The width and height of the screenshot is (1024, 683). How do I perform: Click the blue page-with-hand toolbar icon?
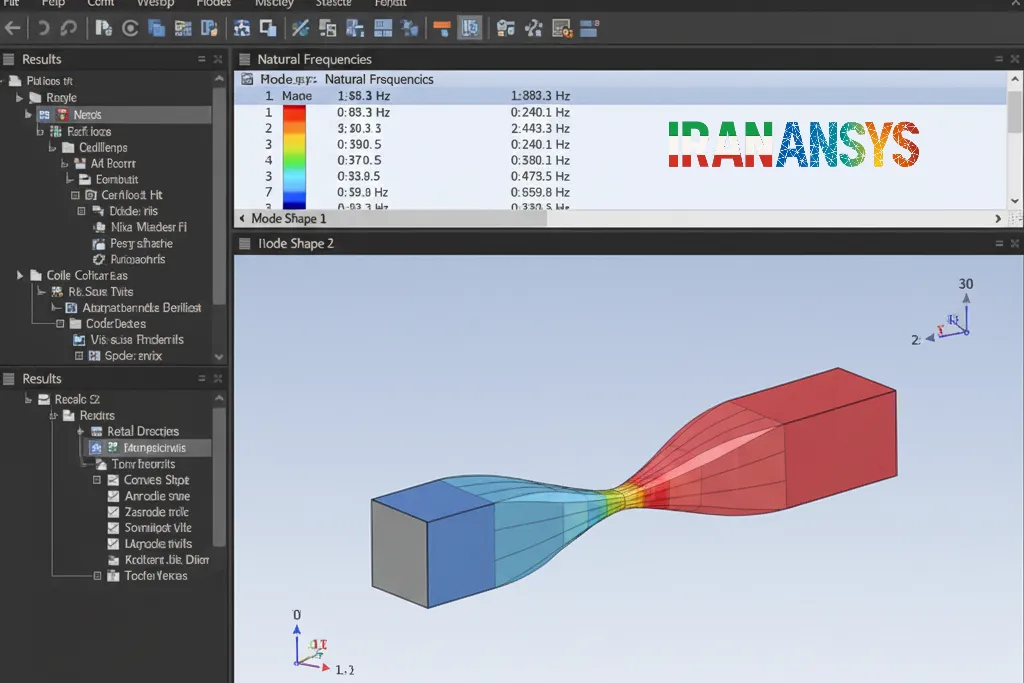tap(209, 28)
